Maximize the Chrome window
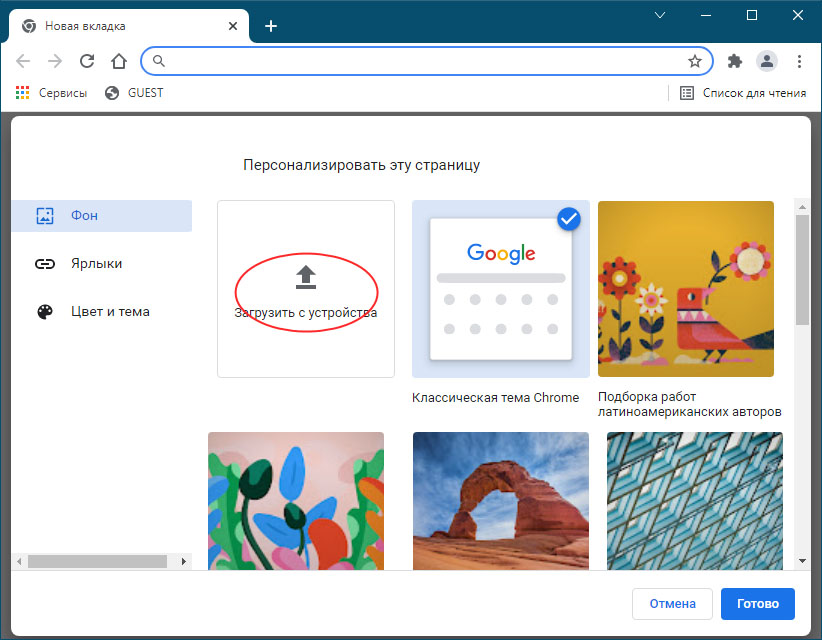The width and height of the screenshot is (822, 640). click(752, 15)
